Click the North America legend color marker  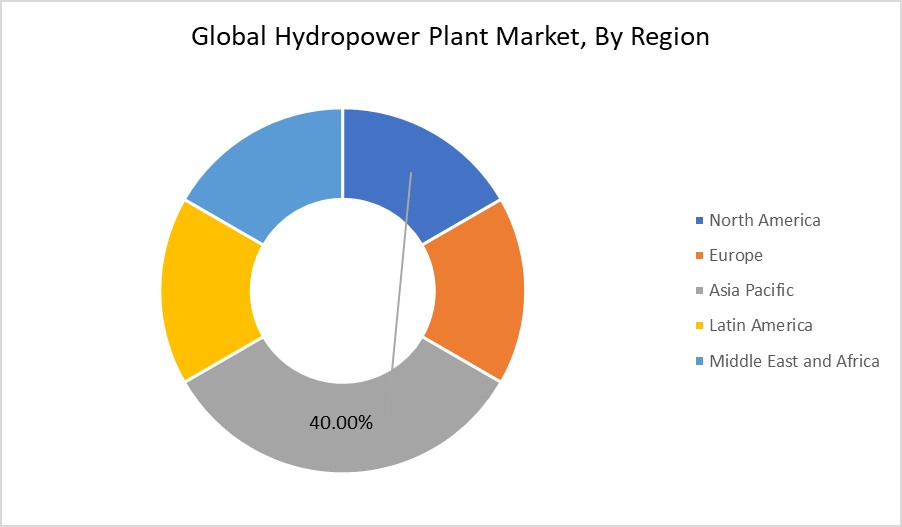click(700, 220)
